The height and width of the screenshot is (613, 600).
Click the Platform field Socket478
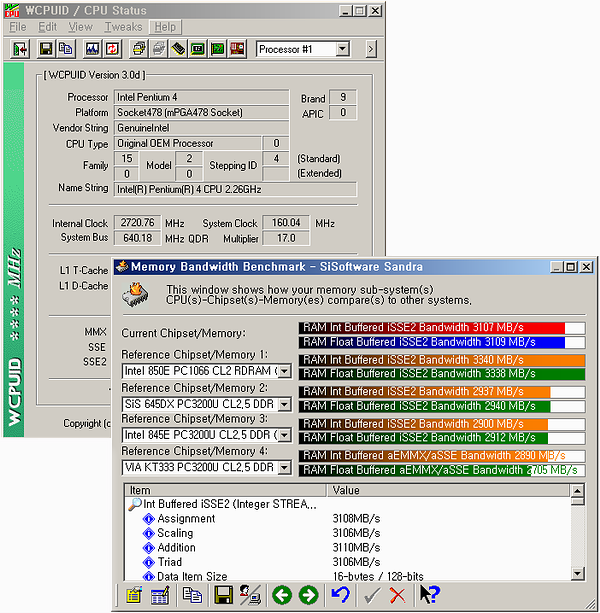(201, 113)
